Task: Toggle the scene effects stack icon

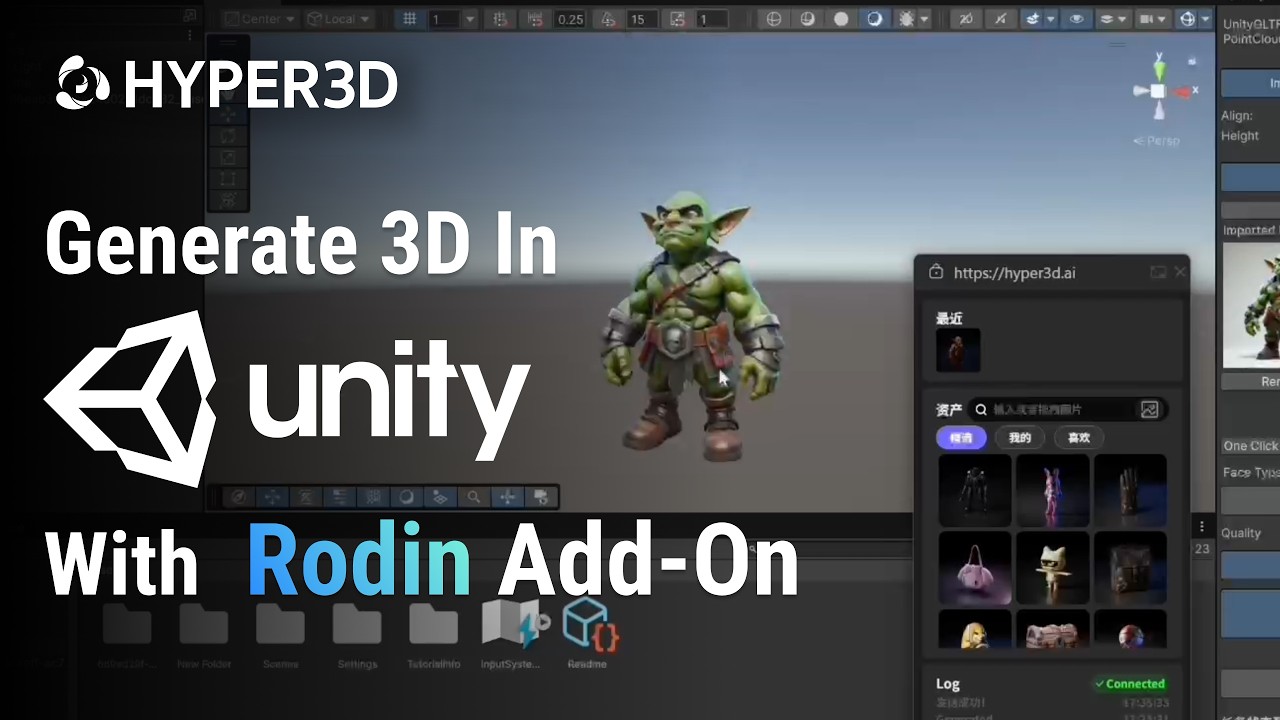Action: coord(1034,18)
